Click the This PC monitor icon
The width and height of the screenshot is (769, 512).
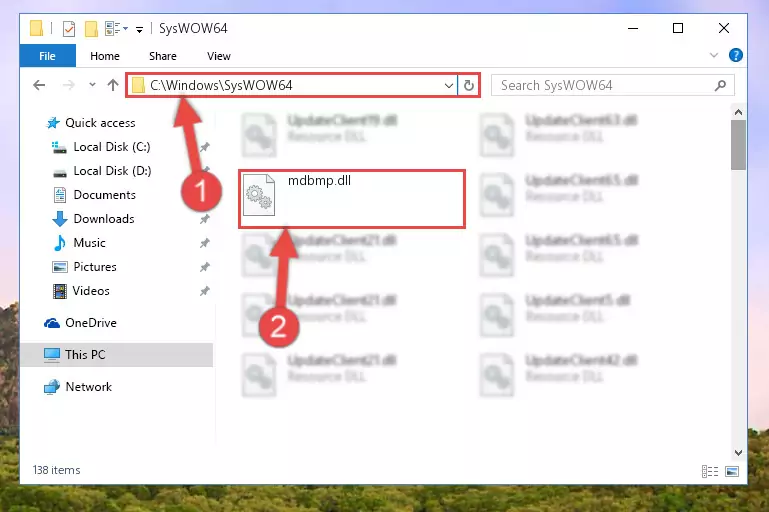[x=51, y=355]
